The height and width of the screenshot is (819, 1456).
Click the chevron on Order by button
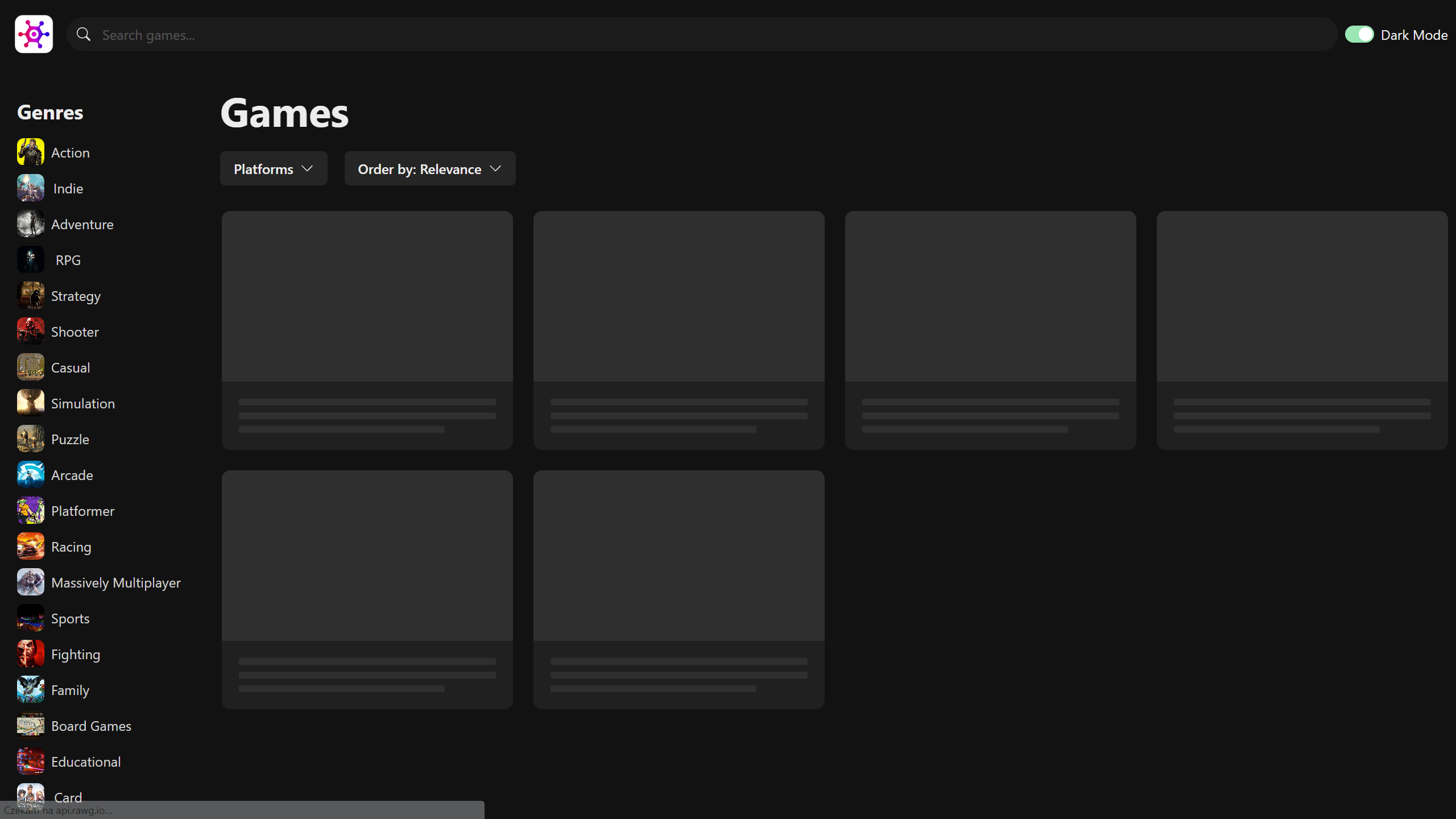[x=495, y=168]
